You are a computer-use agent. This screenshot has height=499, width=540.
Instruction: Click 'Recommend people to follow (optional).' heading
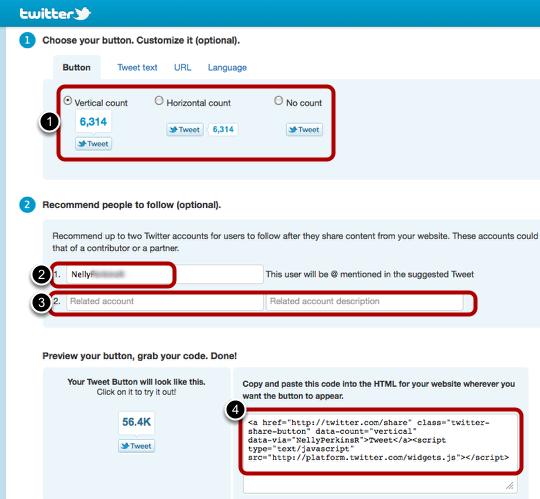point(132,205)
